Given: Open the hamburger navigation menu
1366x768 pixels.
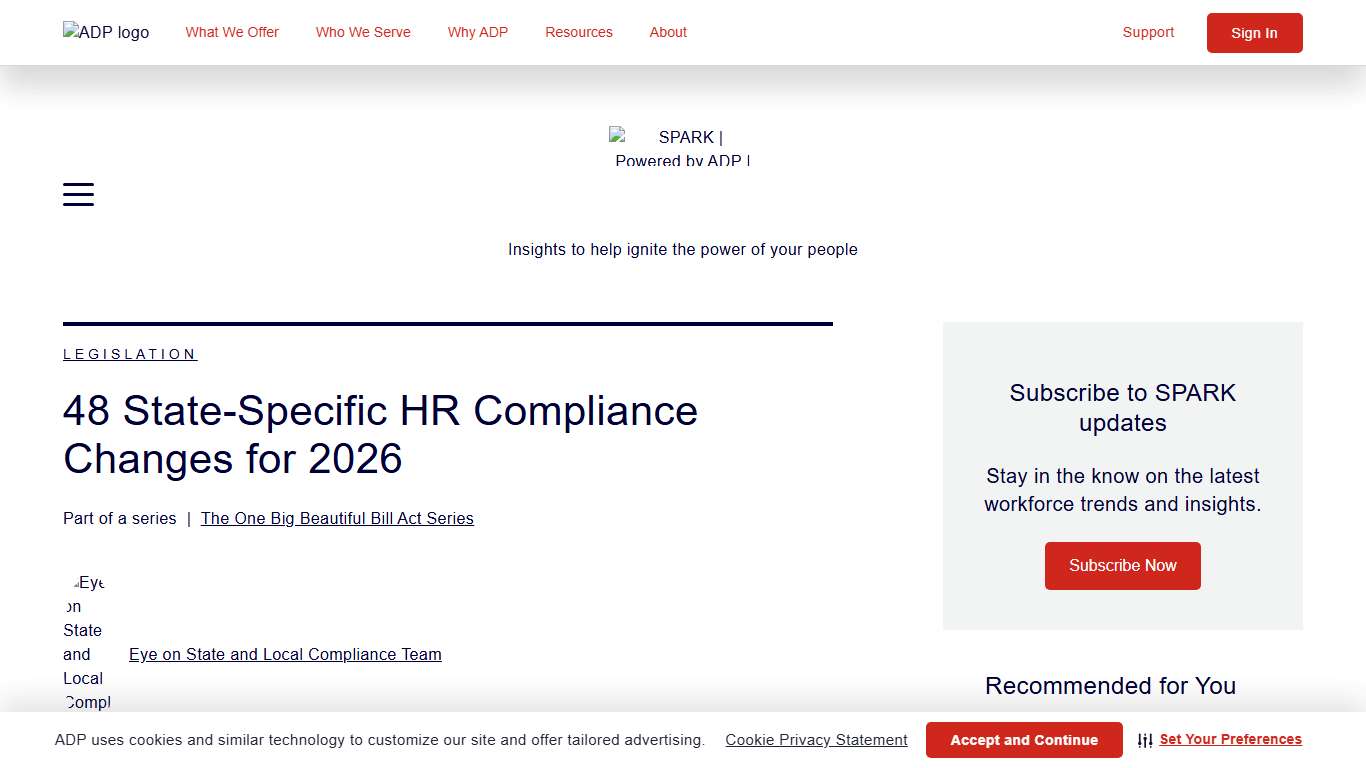Looking at the screenshot, I should click(x=78, y=194).
